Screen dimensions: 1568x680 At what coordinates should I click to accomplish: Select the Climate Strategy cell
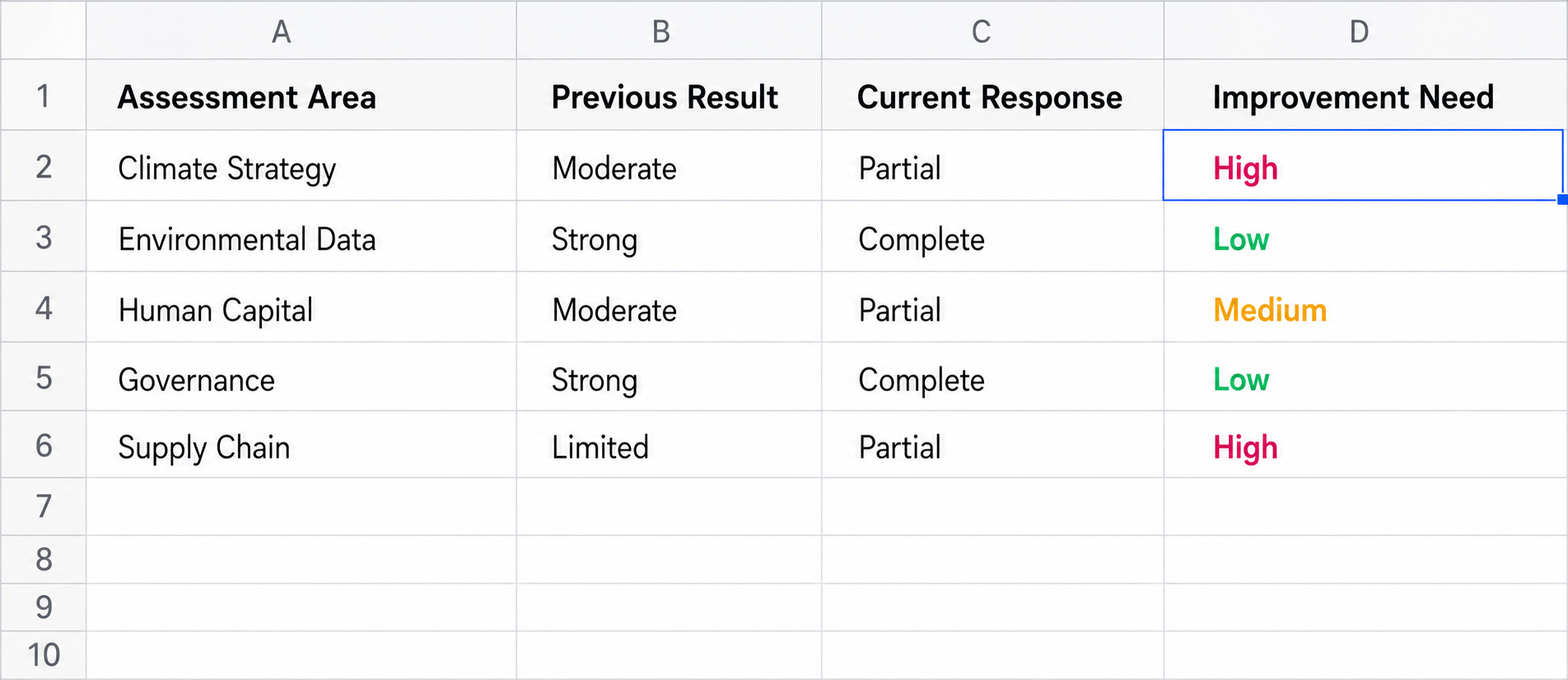pyautogui.click(x=301, y=165)
